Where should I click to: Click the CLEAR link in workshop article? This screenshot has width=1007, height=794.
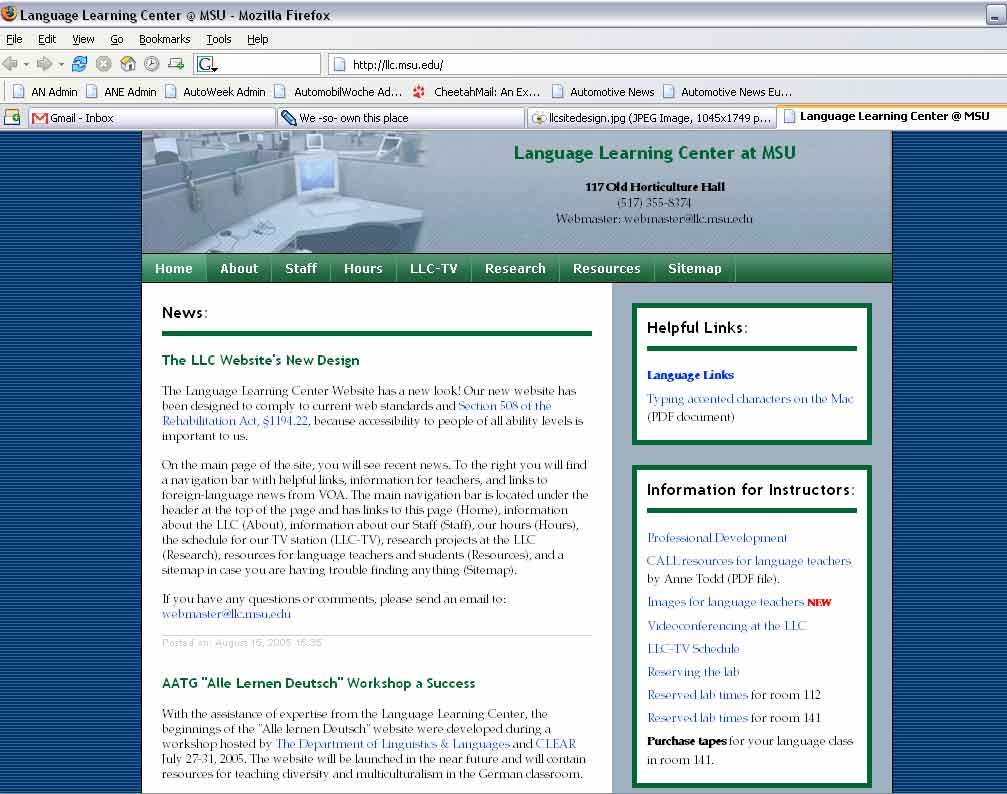(556, 744)
